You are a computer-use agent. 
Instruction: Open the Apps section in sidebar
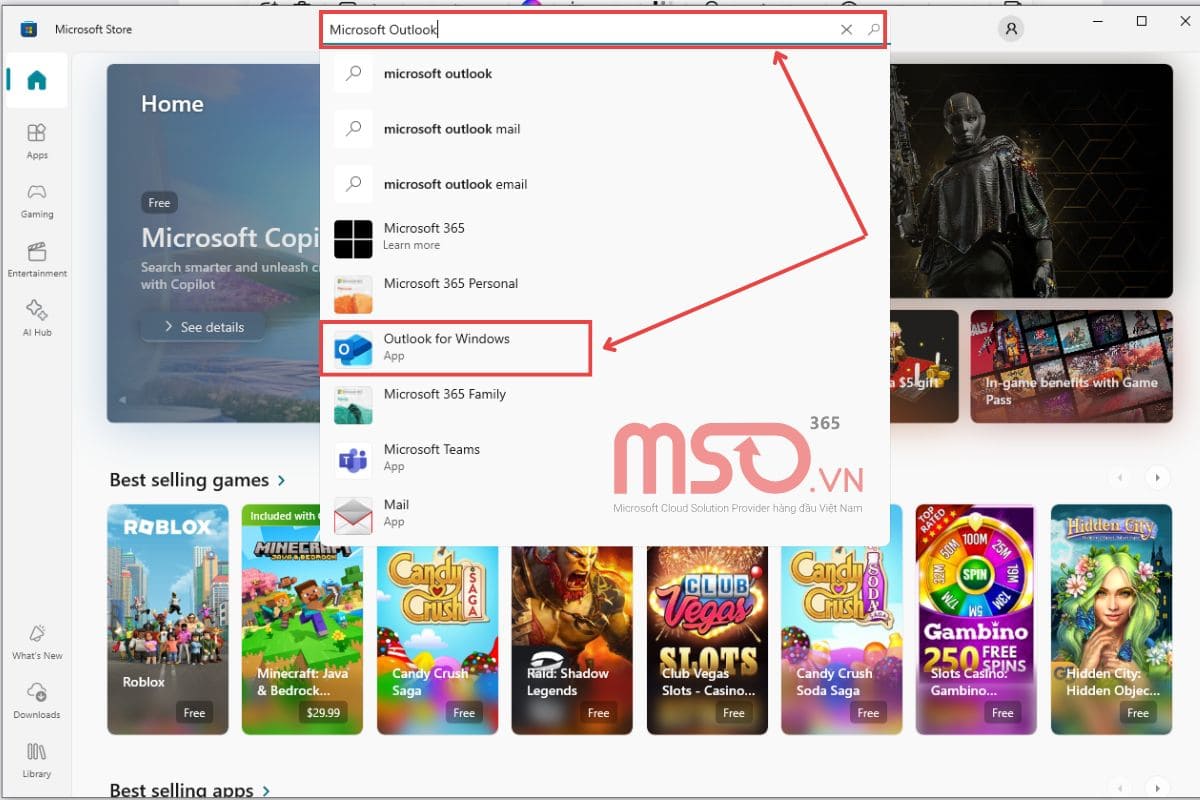(37, 141)
